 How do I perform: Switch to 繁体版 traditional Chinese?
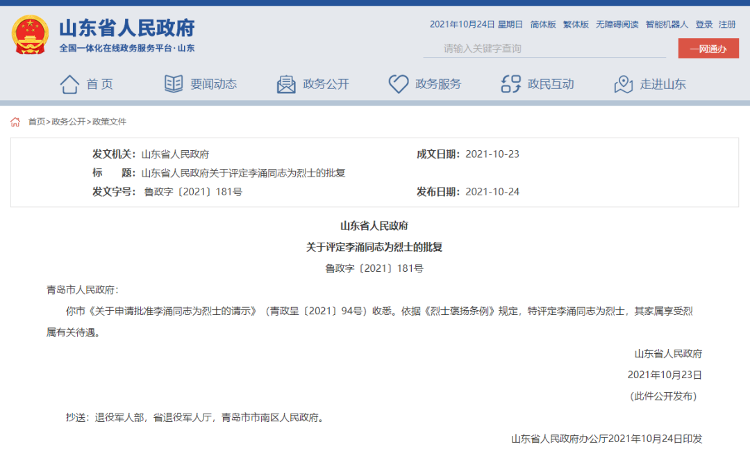[576, 24]
